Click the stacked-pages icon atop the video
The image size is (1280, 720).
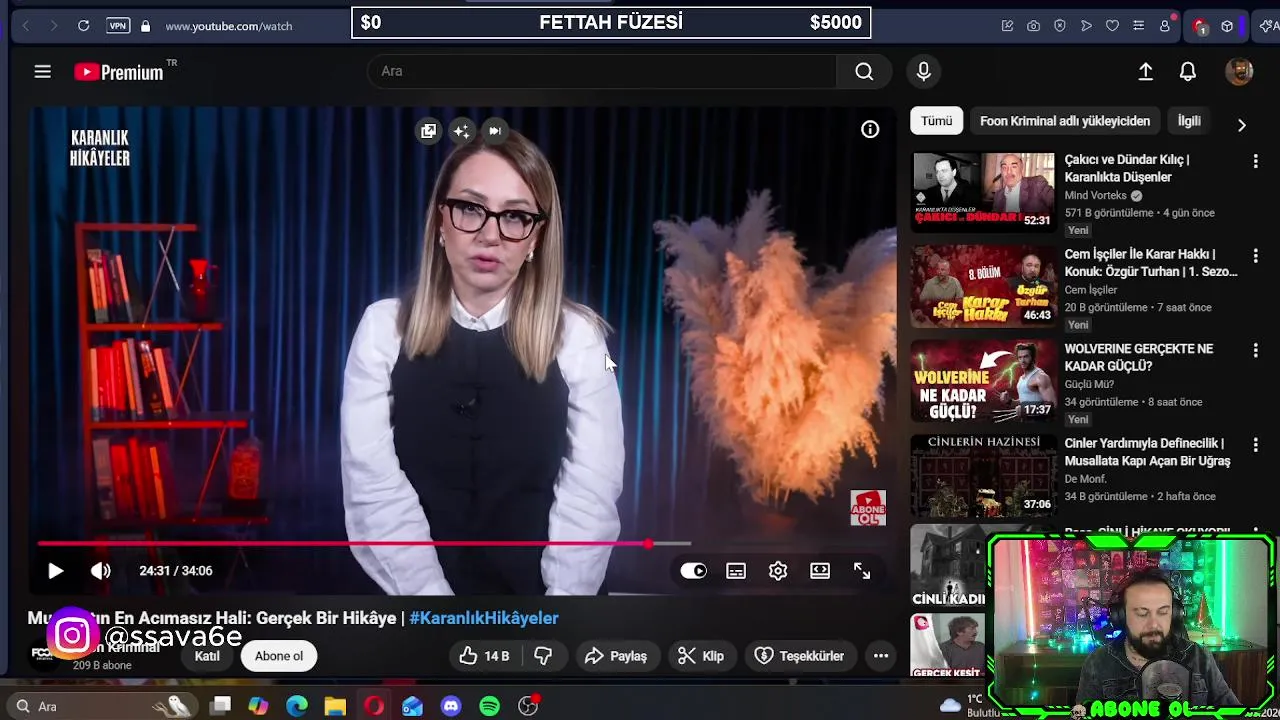pos(428,131)
